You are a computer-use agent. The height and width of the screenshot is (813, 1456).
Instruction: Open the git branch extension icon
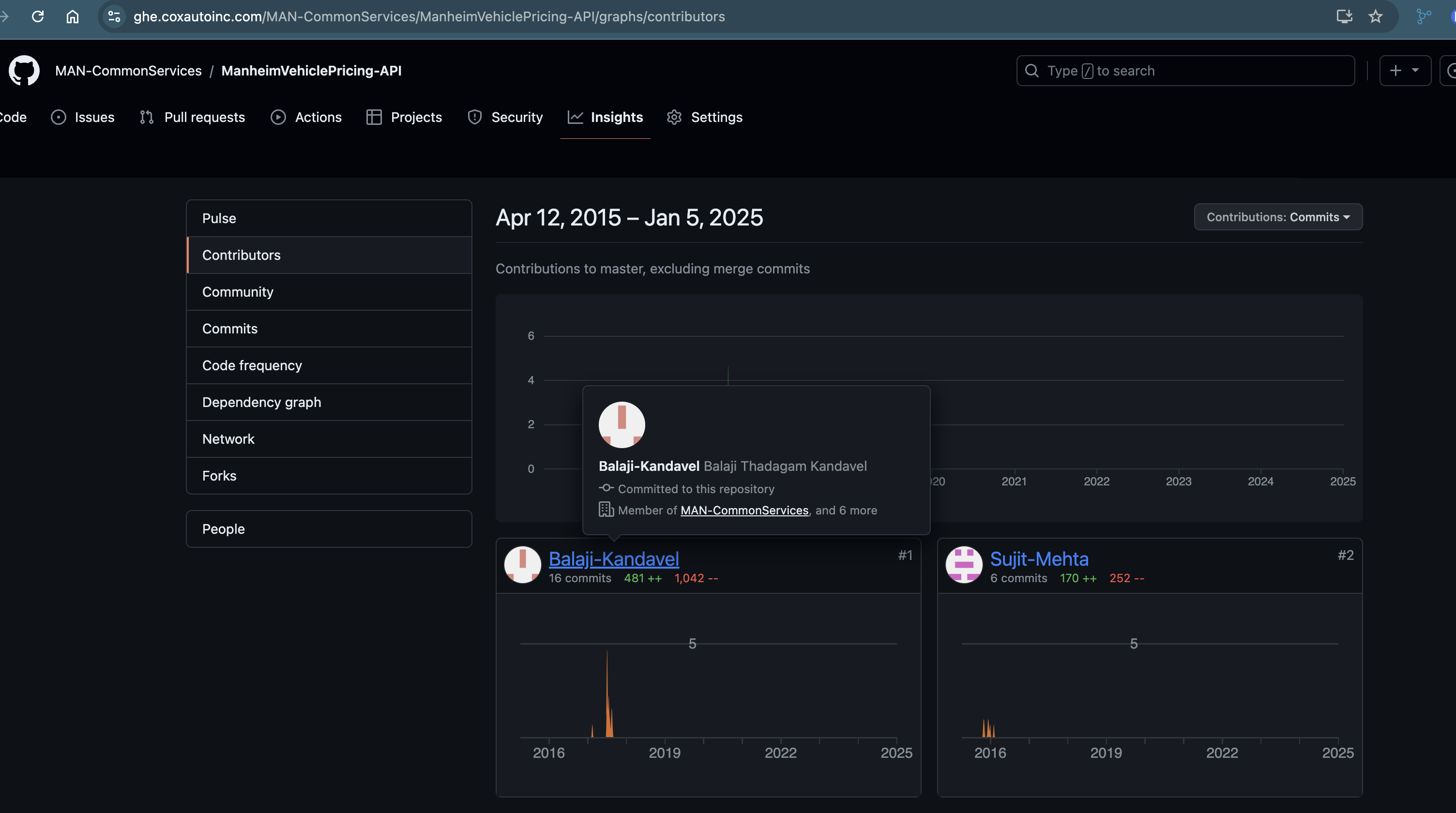(x=1423, y=16)
